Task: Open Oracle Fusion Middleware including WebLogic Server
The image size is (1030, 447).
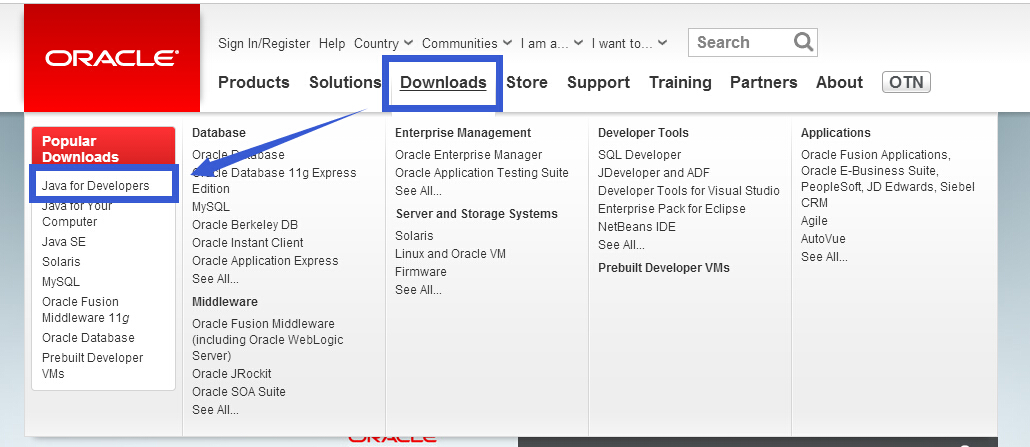Action: point(267,340)
